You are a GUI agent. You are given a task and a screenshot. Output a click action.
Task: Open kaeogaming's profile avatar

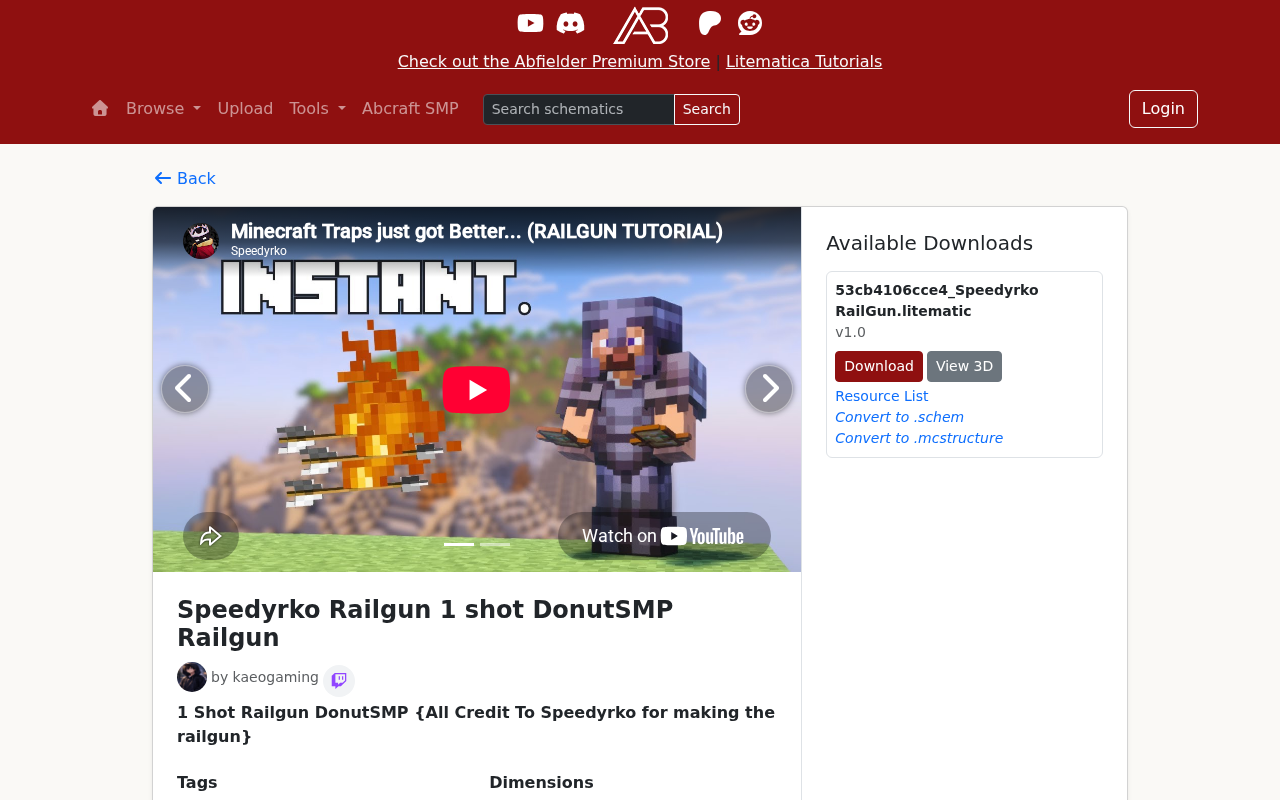click(x=192, y=677)
